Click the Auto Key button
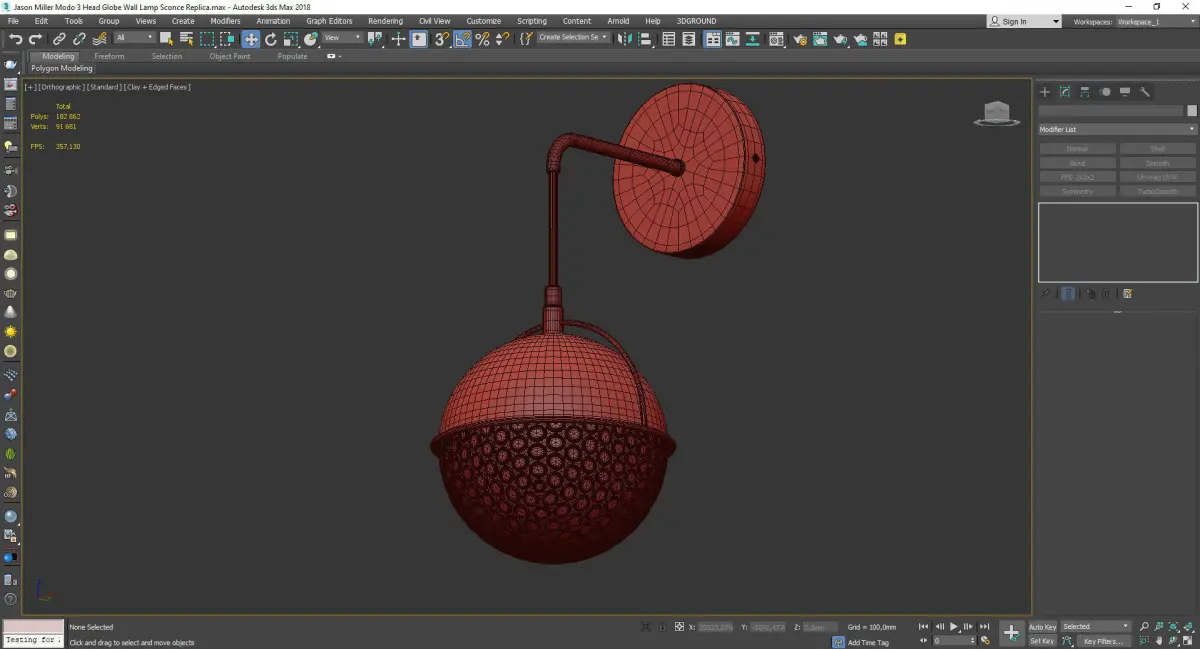 click(x=1042, y=627)
